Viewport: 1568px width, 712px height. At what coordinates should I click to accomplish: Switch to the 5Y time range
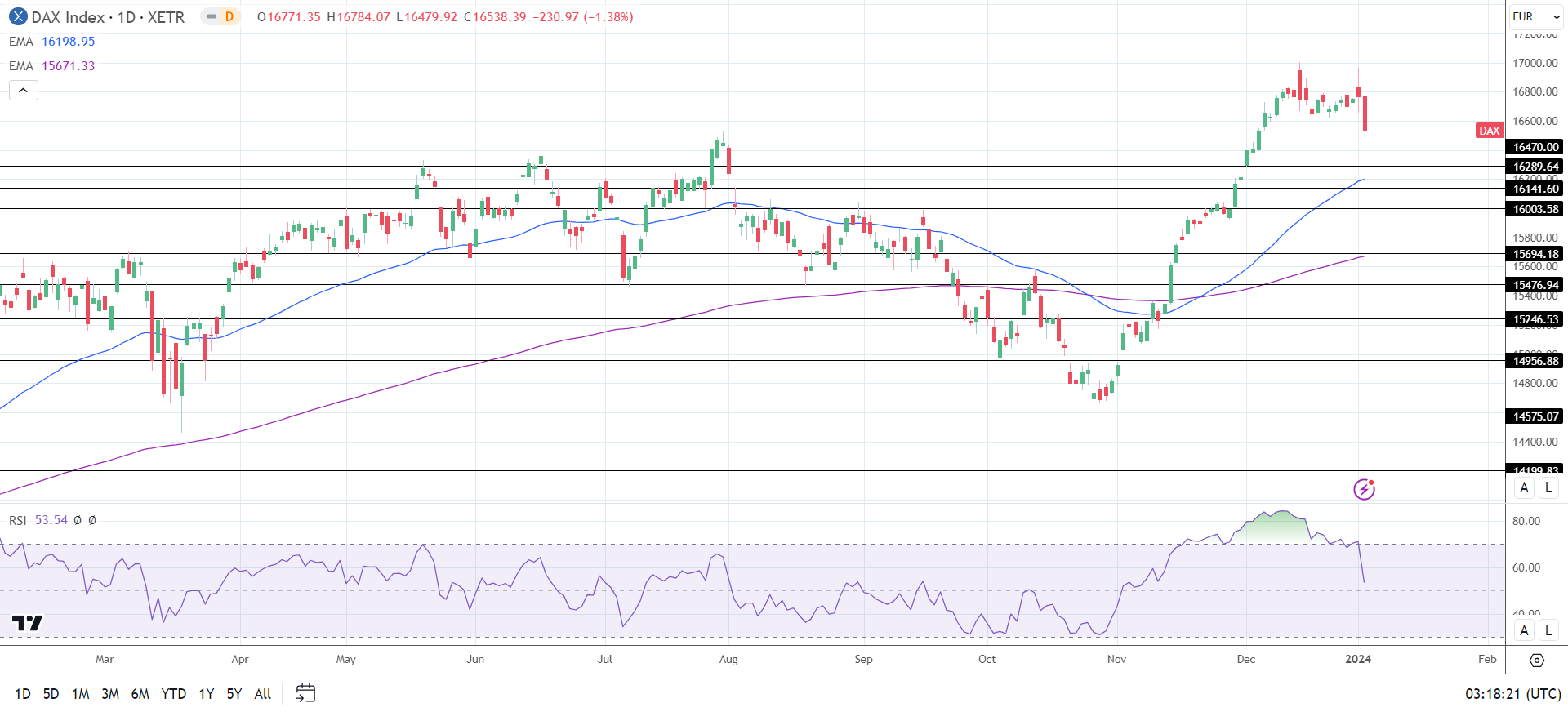(x=234, y=694)
